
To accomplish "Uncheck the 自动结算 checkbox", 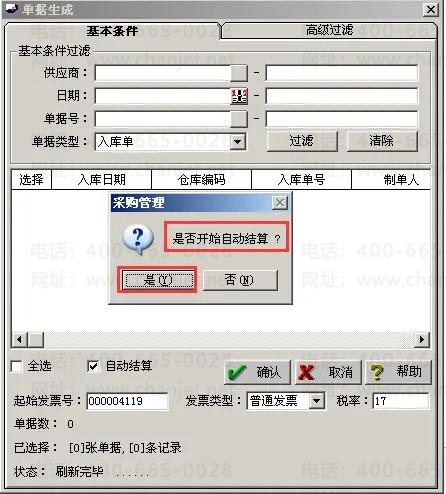I will tap(93, 366).
